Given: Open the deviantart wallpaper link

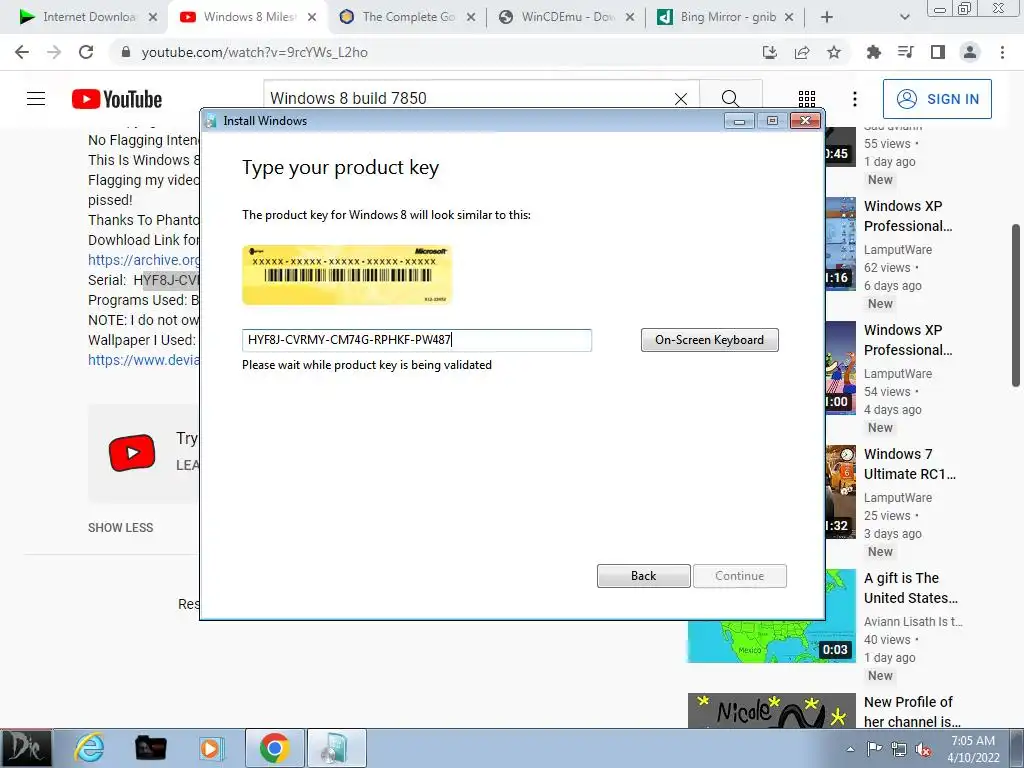Looking at the screenshot, I should click(x=144, y=360).
